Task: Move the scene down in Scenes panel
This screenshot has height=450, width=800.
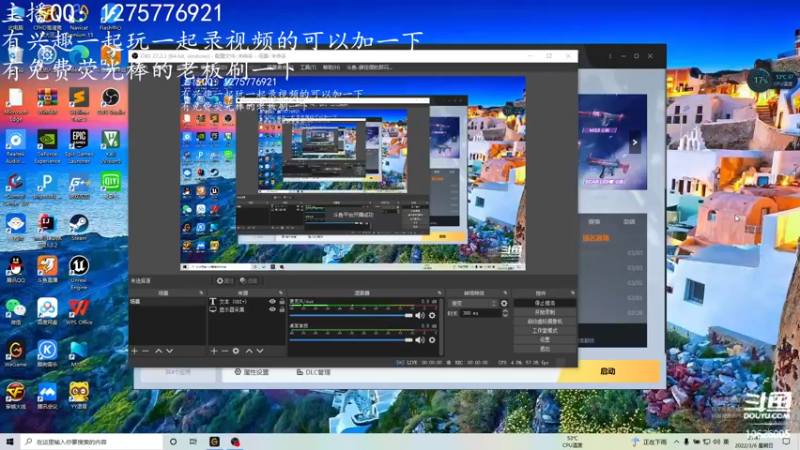Action: [169, 351]
